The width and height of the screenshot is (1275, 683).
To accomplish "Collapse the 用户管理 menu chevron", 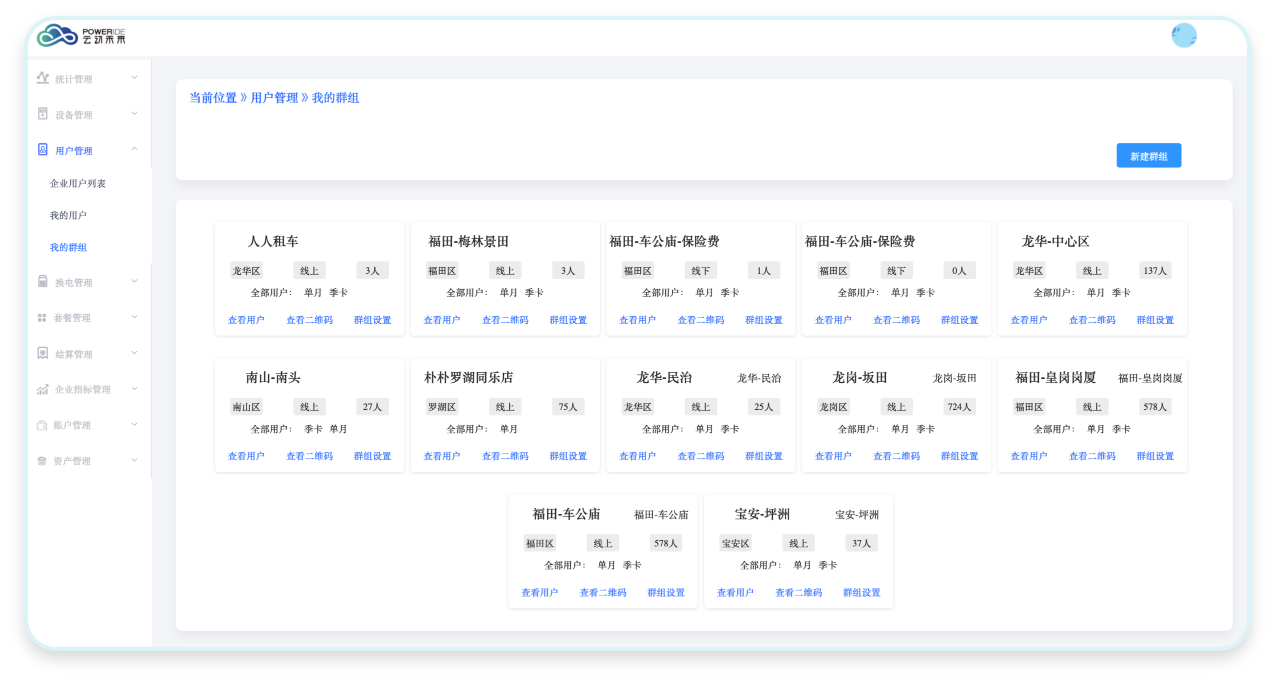I will coord(135,149).
